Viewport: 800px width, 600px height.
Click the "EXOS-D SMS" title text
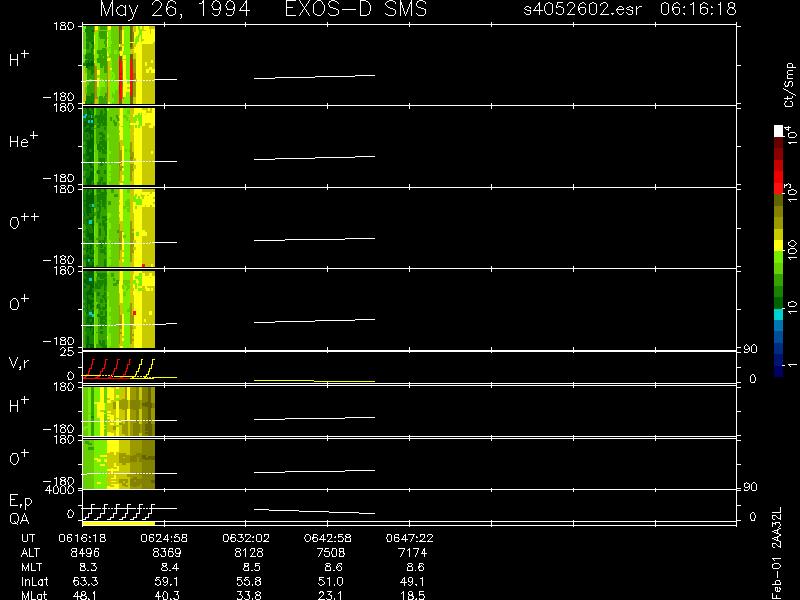pos(356,9)
